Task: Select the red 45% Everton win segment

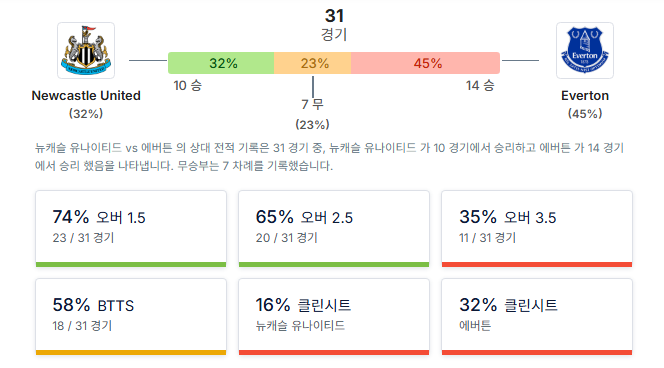Action: point(426,63)
